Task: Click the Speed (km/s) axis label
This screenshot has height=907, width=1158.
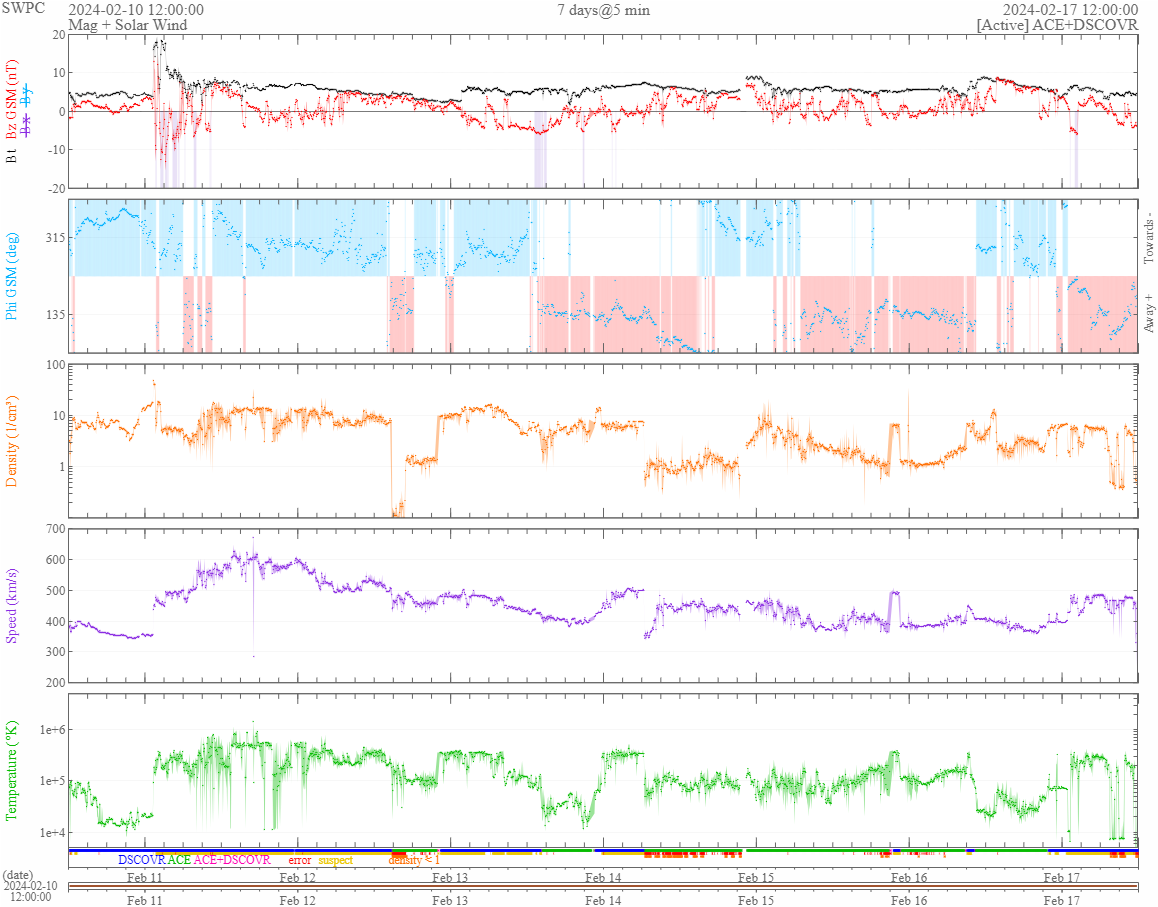Action: click(12, 606)
